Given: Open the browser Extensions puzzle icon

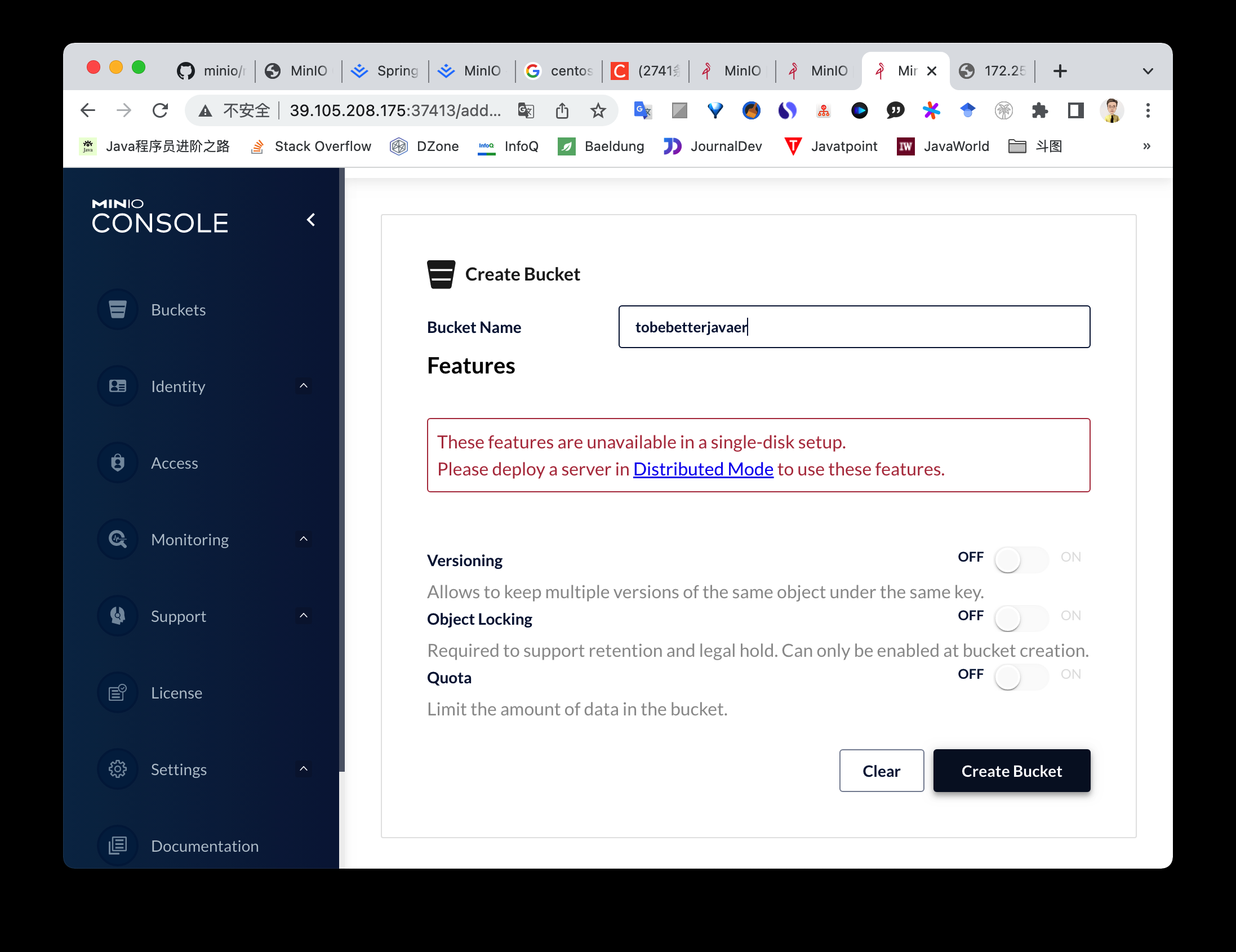Looking at the screenshot, I should [x=1039, y=110].
